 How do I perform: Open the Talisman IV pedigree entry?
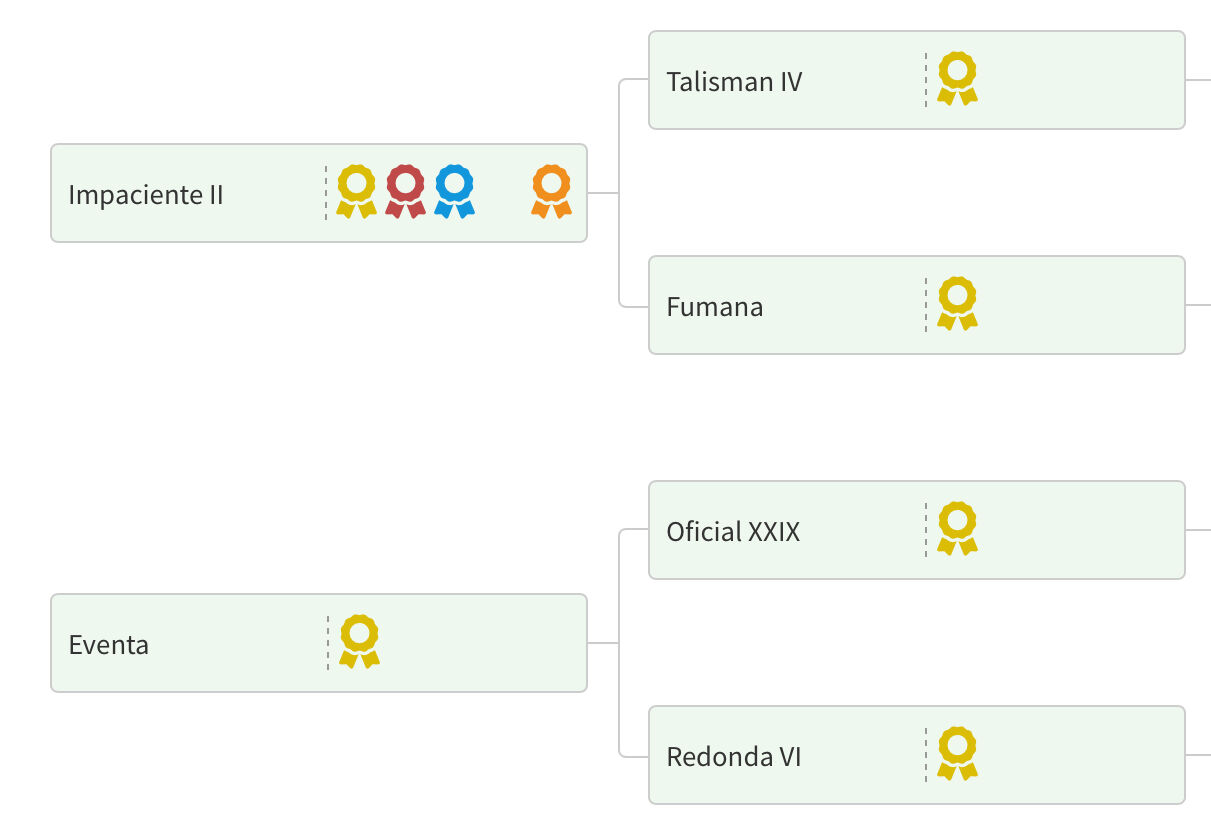click(734, 82)
